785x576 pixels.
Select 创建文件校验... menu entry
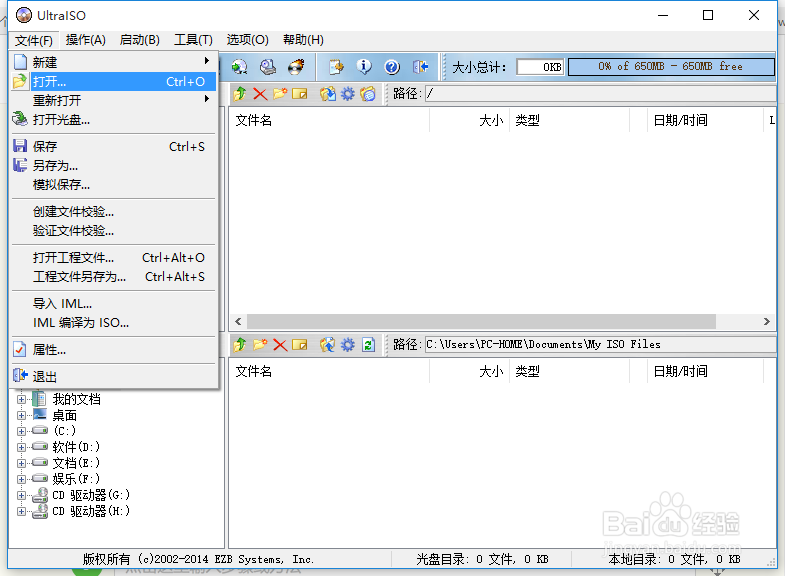coord(114,212)
